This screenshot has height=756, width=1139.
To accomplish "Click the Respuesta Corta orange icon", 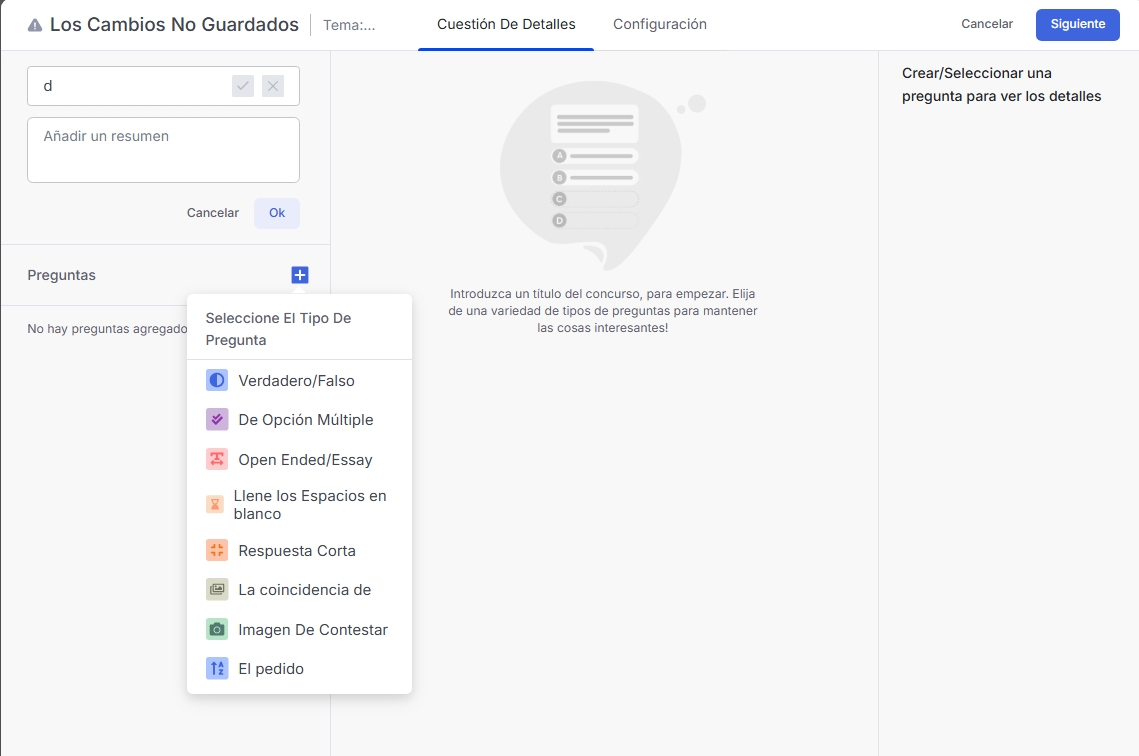I will (216, 550).
